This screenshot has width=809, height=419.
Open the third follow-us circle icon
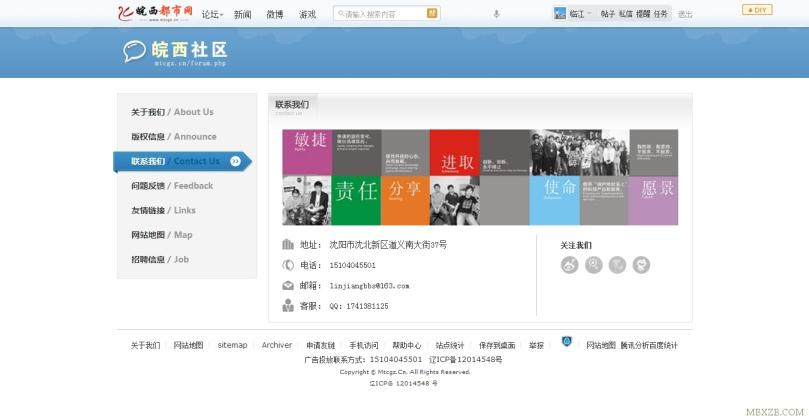coord(618,265)
